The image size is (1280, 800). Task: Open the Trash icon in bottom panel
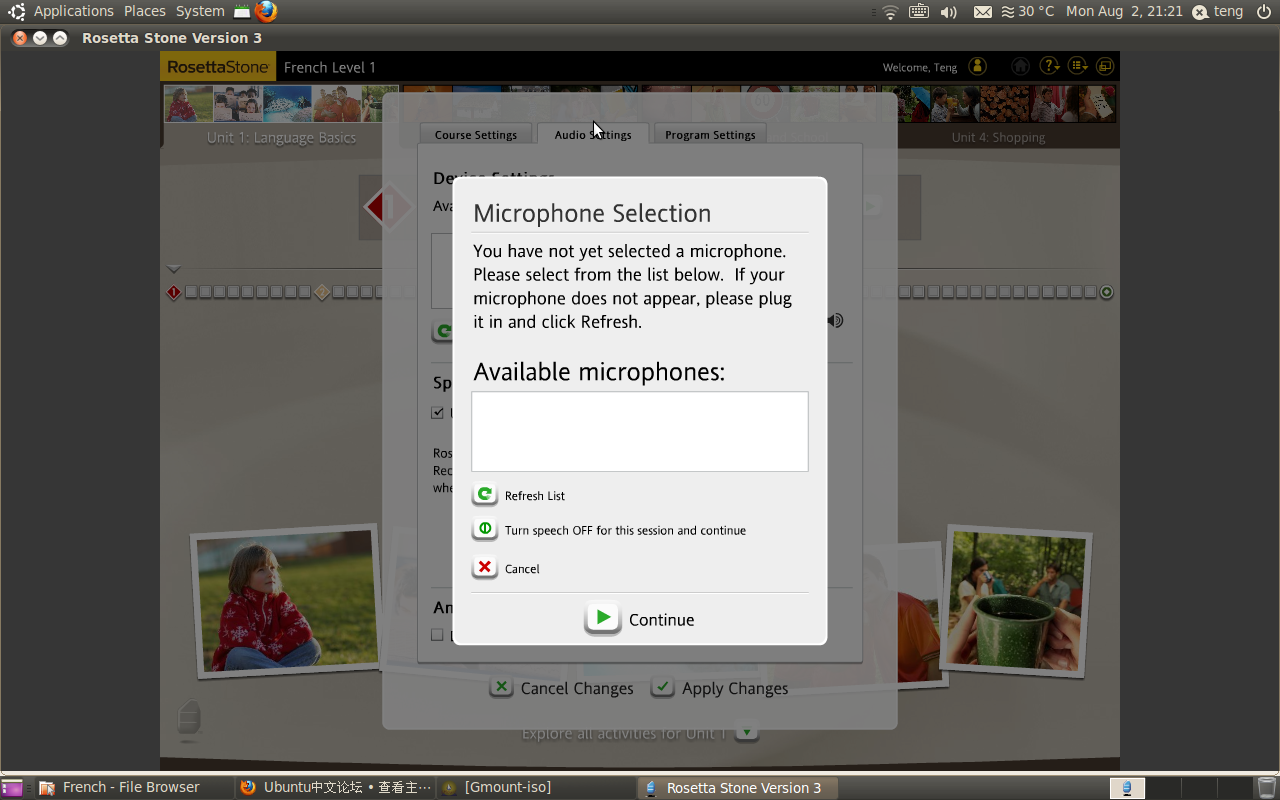1266,788
